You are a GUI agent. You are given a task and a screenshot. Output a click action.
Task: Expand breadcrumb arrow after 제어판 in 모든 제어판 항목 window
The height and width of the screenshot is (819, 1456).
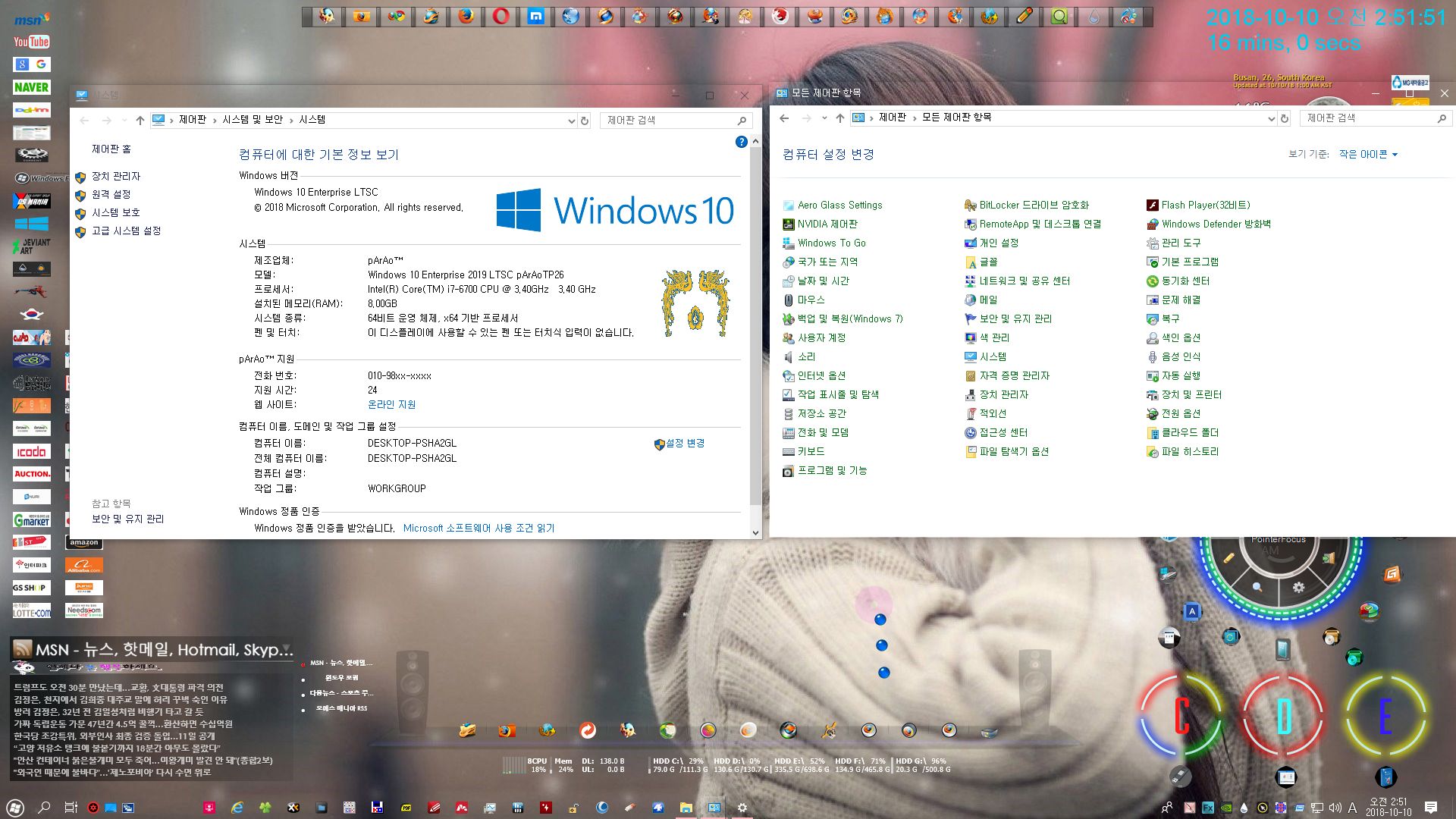(915, 118)
